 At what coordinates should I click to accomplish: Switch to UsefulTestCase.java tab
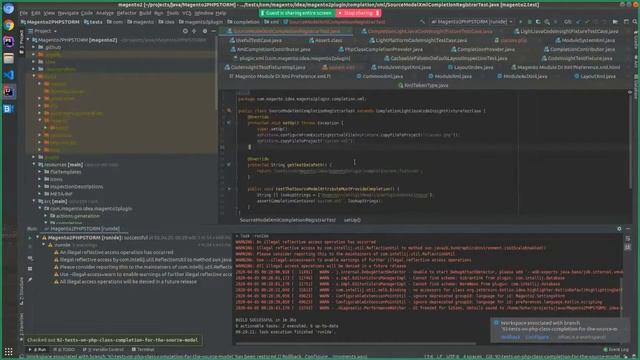pos(255,40)
